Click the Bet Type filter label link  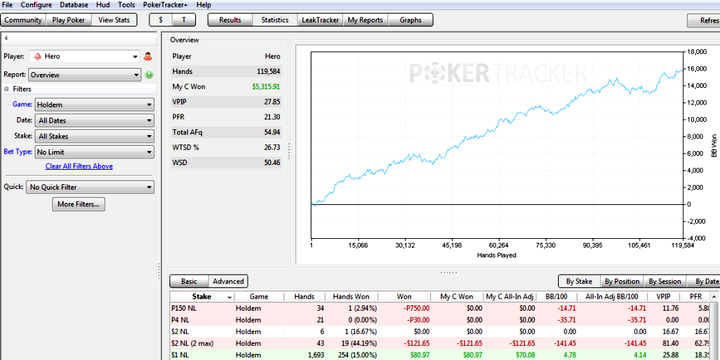[x=18, y=152]
